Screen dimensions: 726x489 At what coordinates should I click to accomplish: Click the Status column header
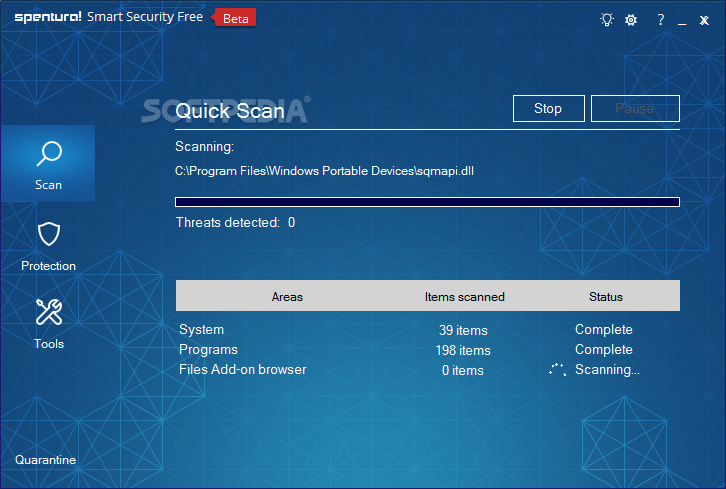pos(606,297)
